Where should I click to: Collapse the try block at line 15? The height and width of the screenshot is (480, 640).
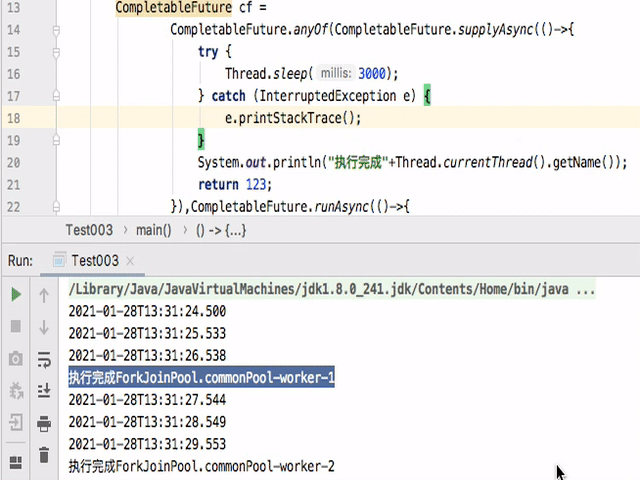click(56, 53)
